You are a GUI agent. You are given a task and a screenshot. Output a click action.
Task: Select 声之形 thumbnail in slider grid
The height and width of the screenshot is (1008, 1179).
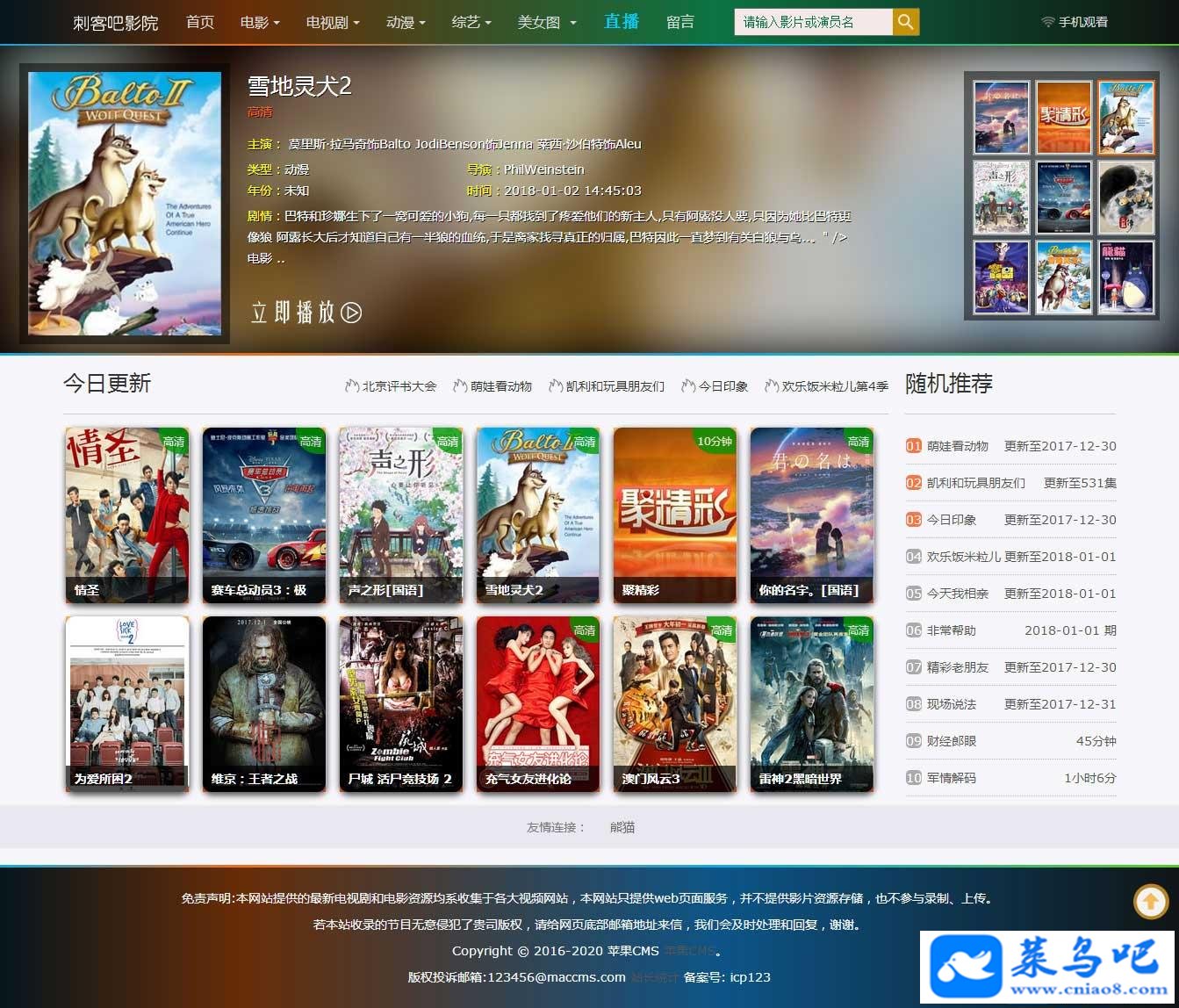tap(1002, 198)
